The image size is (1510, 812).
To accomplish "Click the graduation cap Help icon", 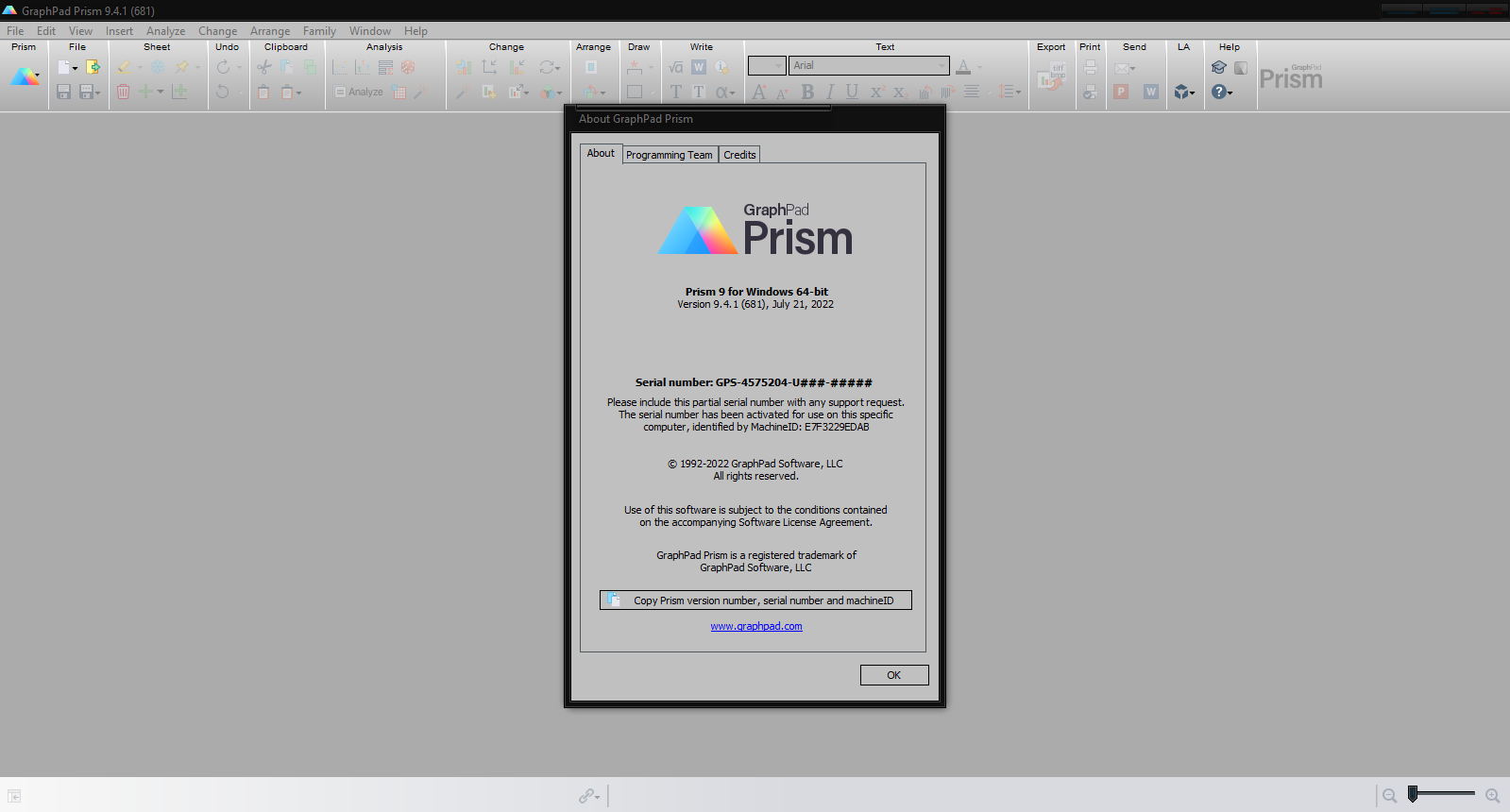I will (x=1219, y=67).
